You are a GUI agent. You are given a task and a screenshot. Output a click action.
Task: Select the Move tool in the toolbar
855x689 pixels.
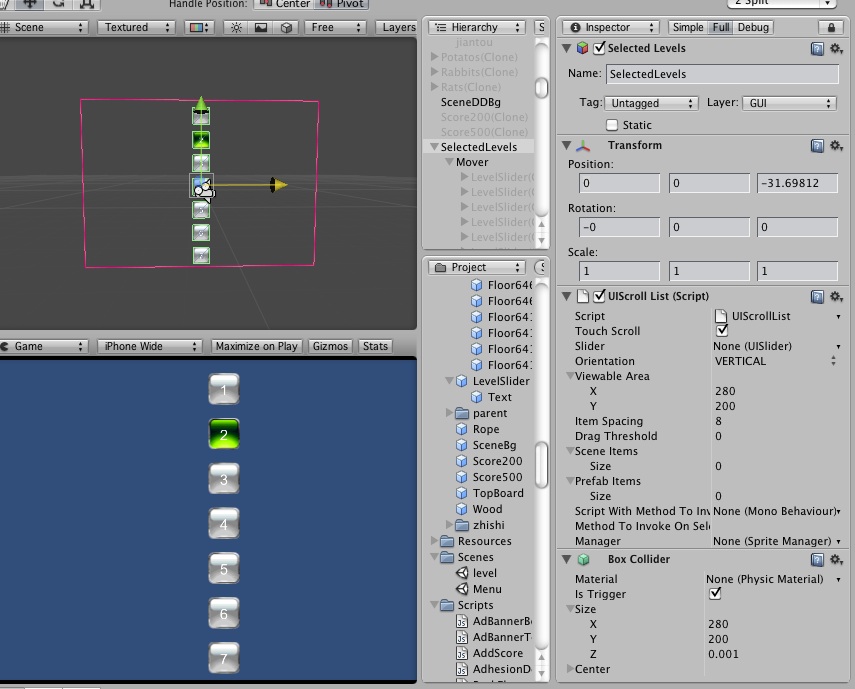(x=30, y=4)
